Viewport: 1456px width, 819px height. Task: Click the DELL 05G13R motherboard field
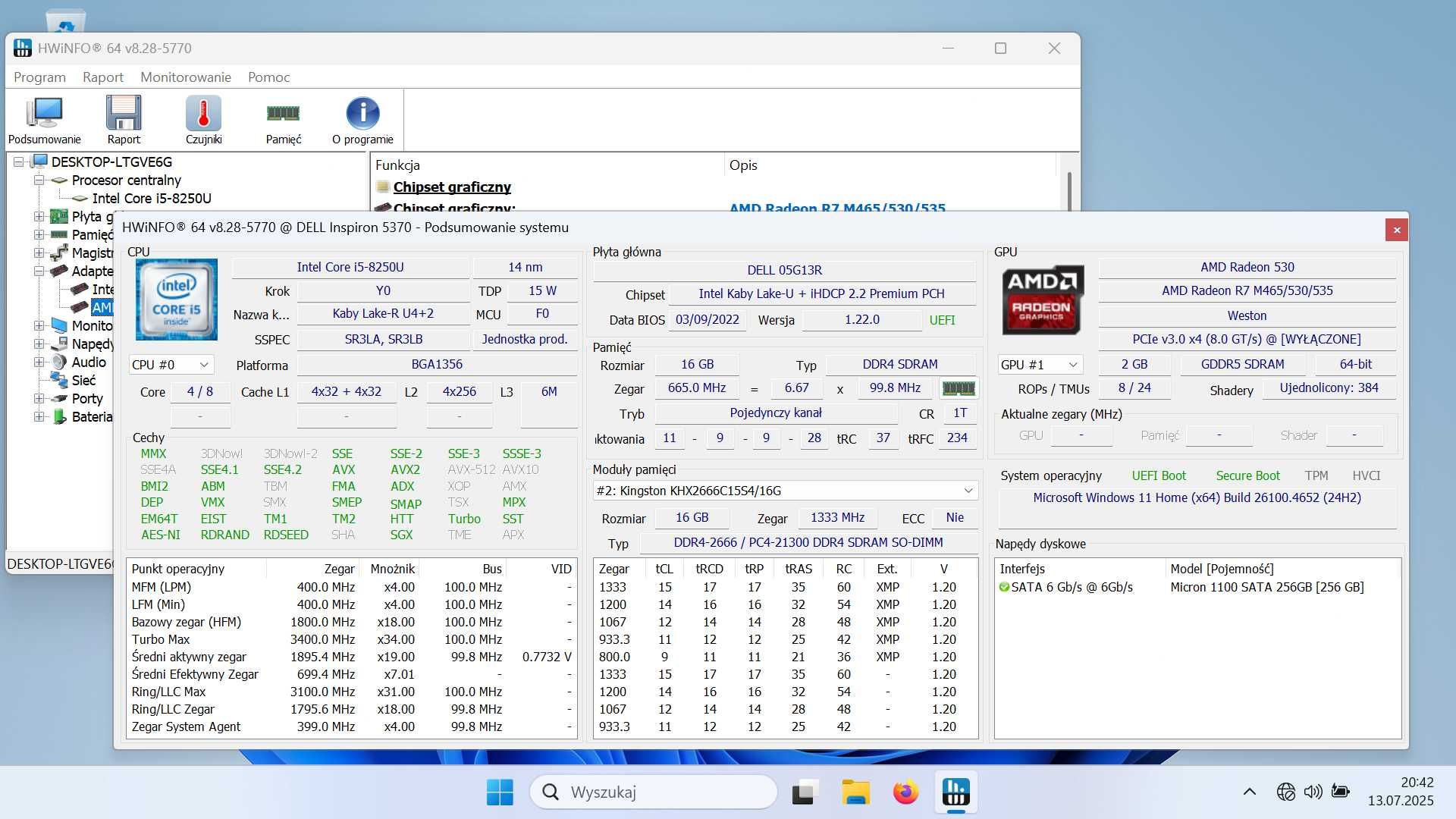(784, 271)
